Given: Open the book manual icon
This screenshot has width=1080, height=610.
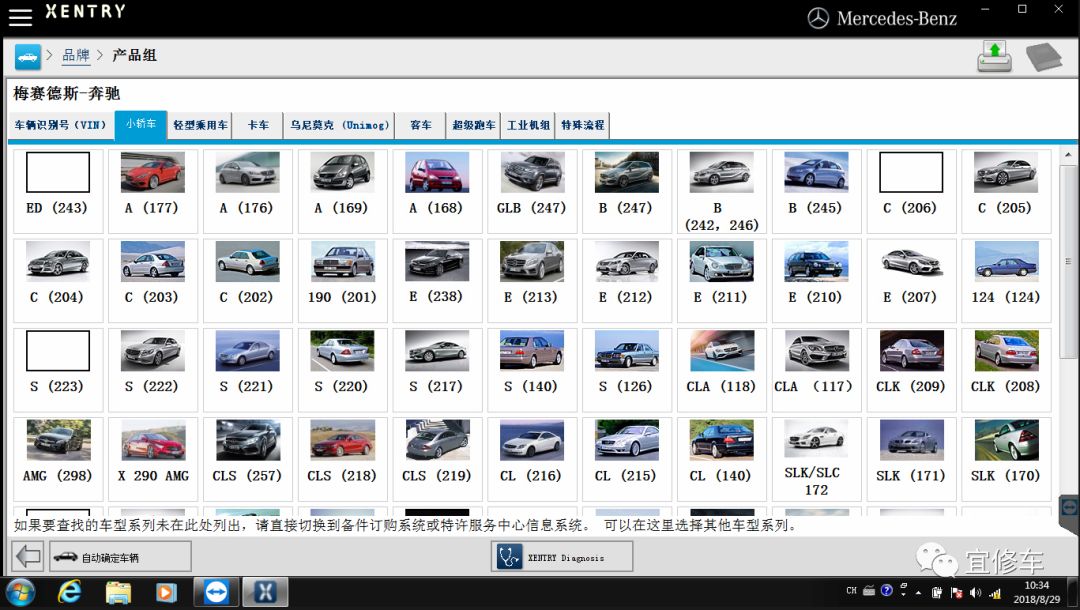Looking at the screenshot, I should pyautogui.click(x=1044, y=56).
